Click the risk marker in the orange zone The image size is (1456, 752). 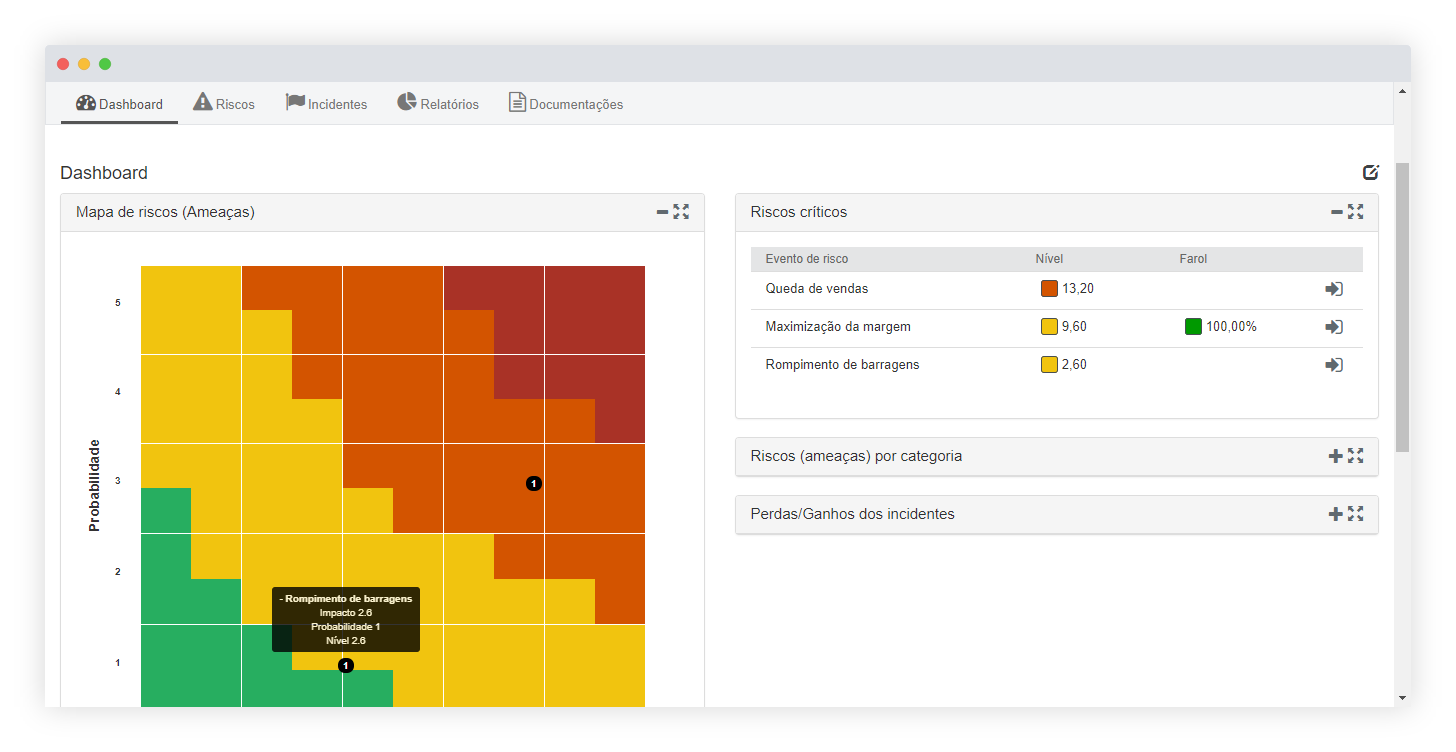(534, 484)
